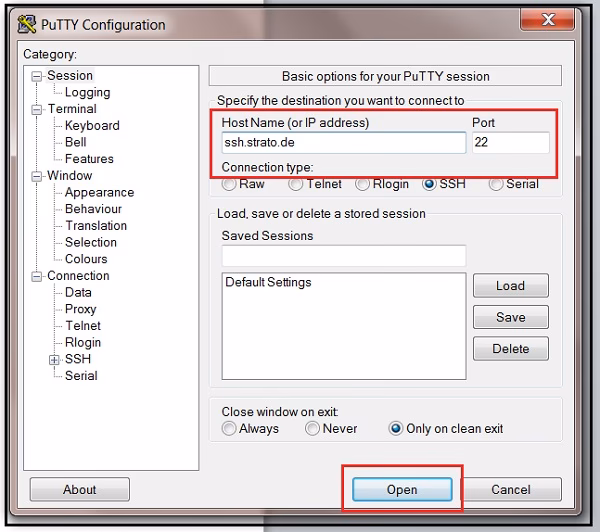
Task: Open the Colours settings category
Action: point(86,259)
